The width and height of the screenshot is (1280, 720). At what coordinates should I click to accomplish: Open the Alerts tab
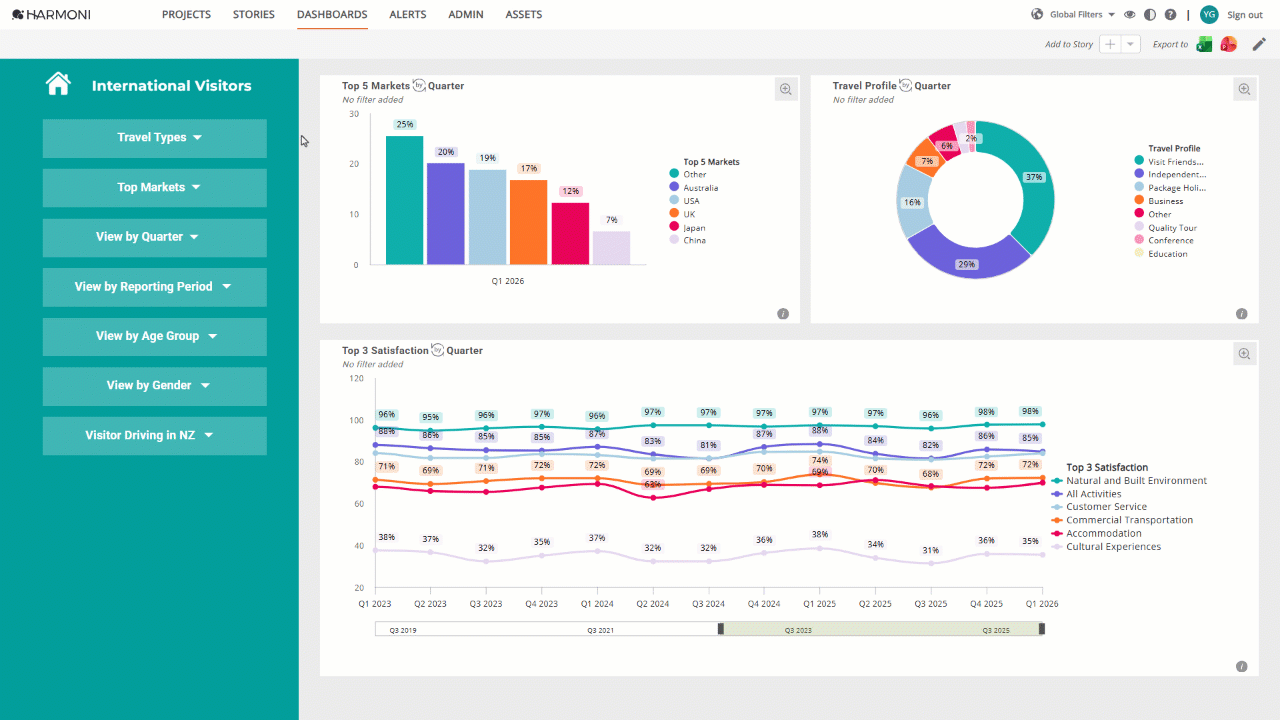coord(407,14)
